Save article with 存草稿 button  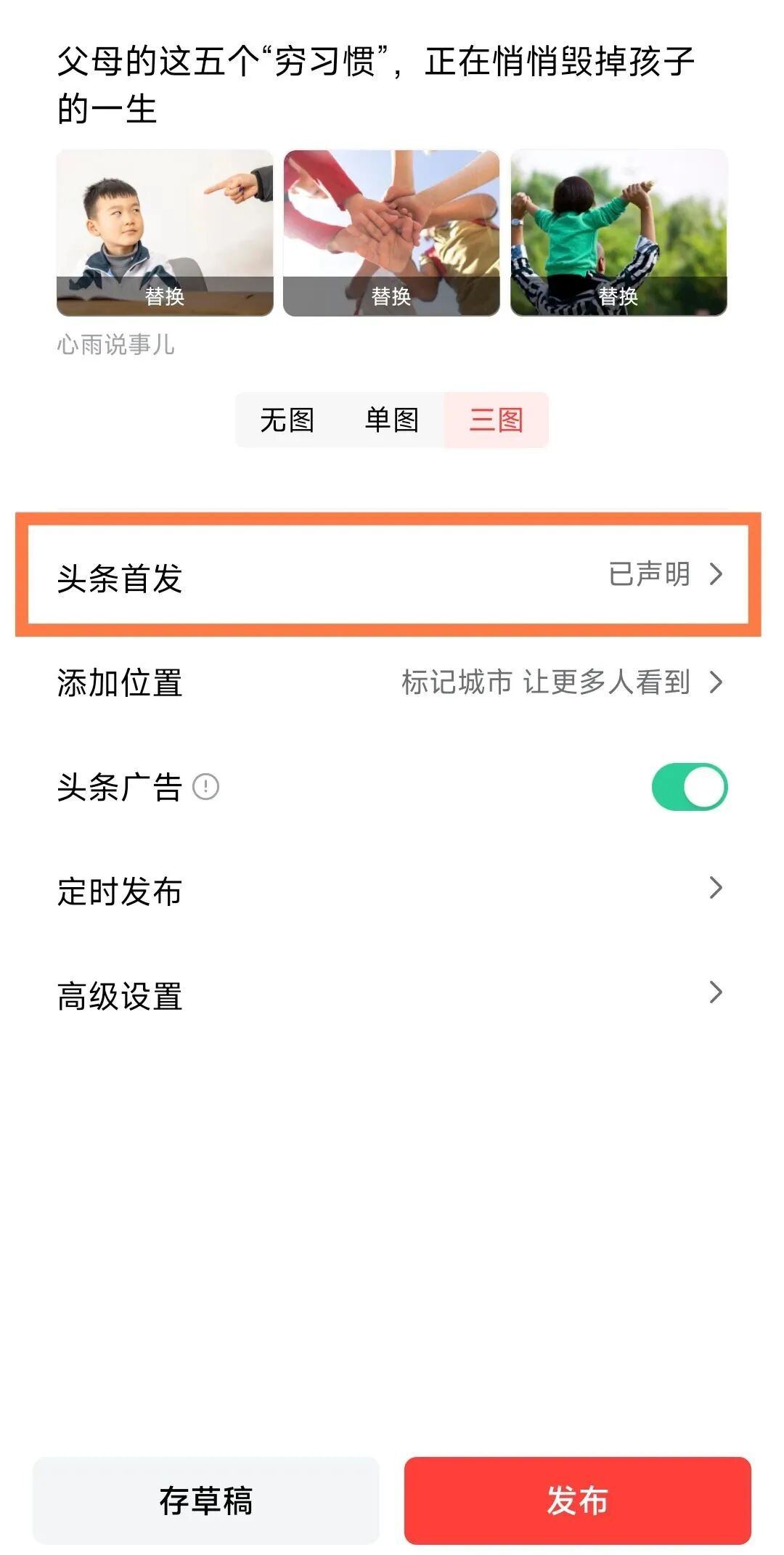(x=206, y=1501)
